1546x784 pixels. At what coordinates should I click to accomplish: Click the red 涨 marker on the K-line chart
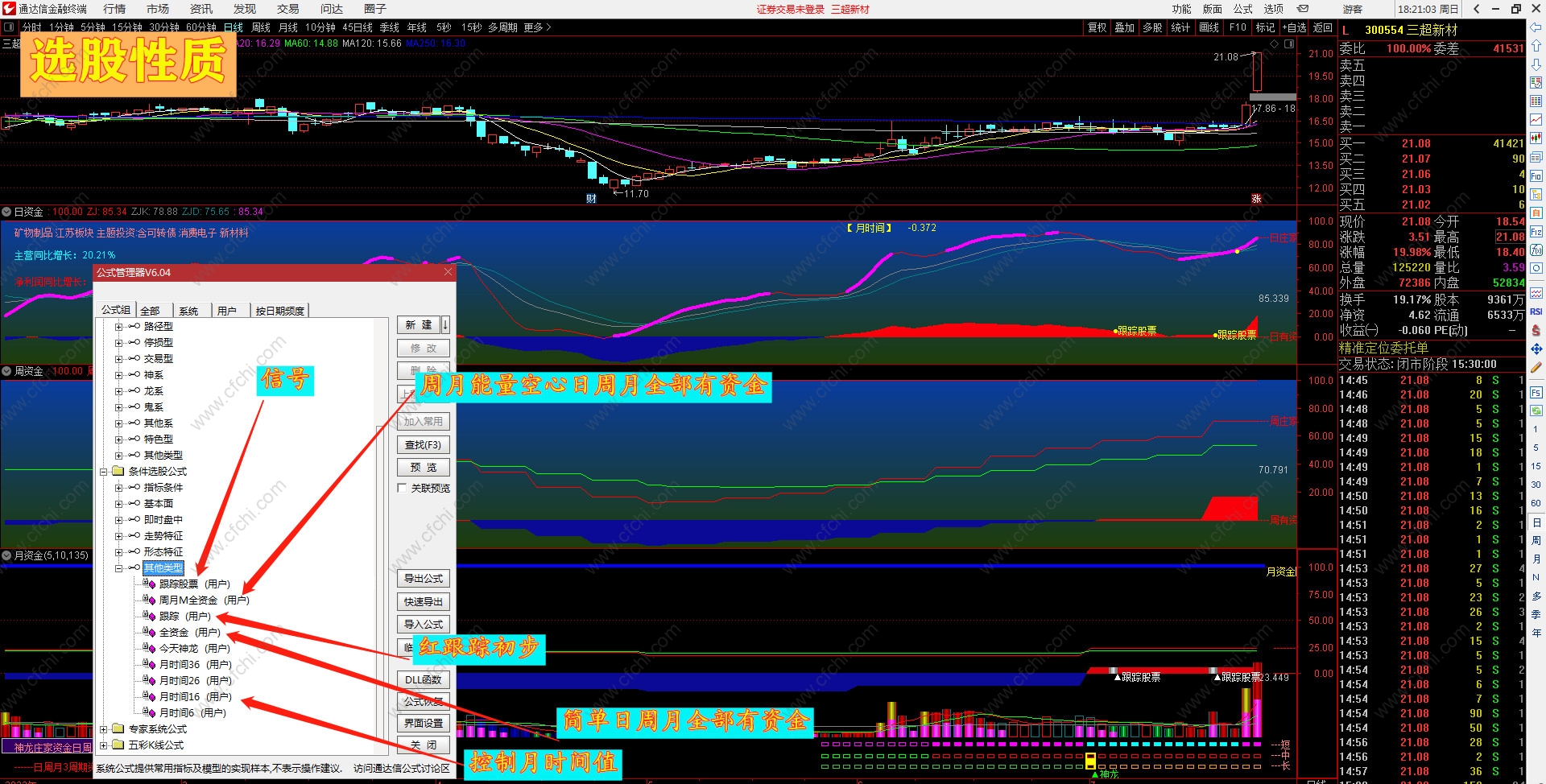click(x=1256, y=199)
